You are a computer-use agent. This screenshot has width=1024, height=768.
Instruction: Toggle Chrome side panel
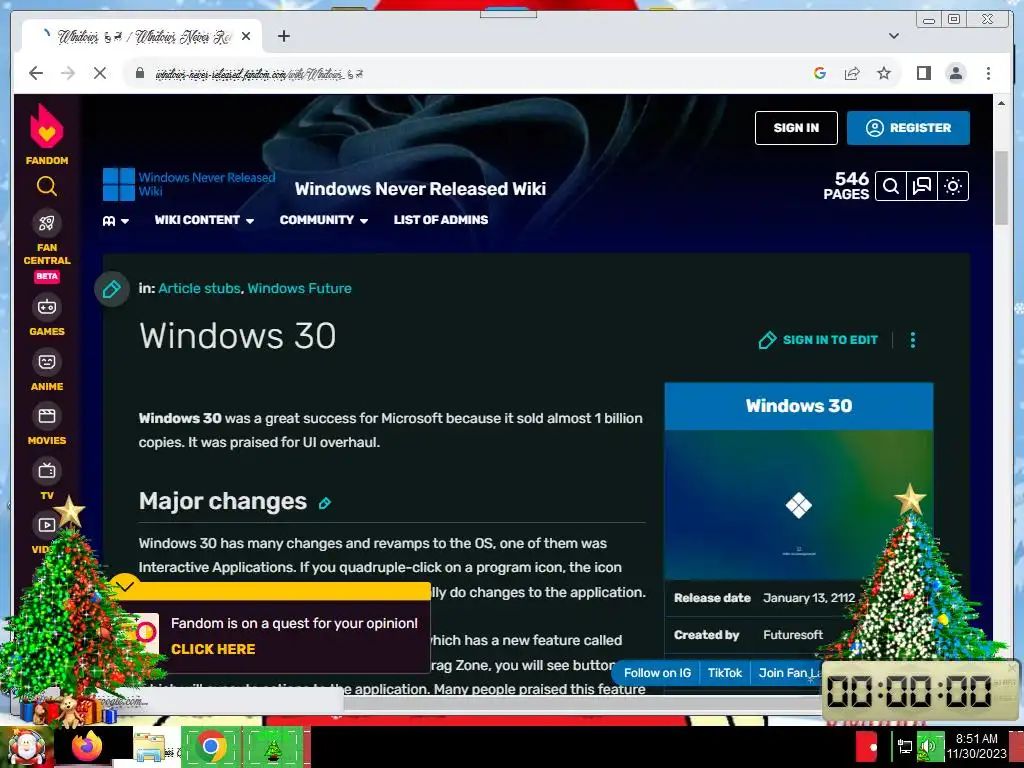[x=923, y=73]
